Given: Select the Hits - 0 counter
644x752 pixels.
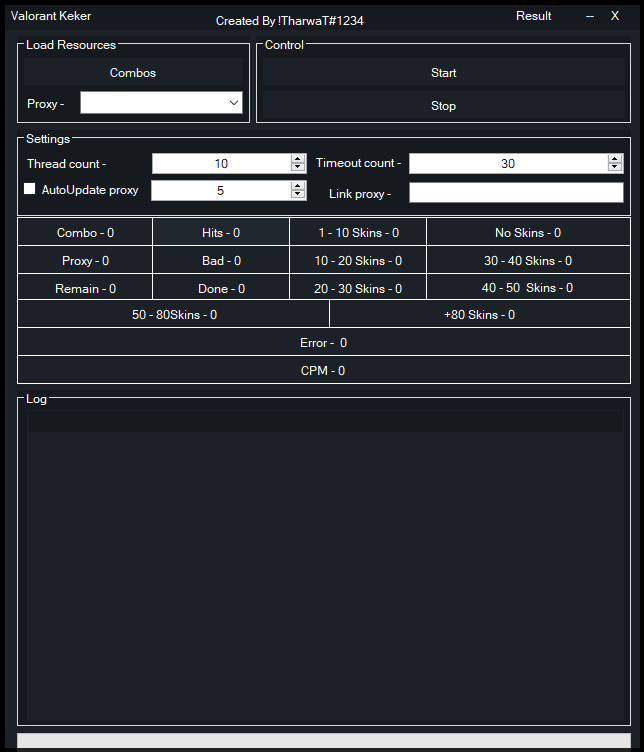Looking at the screenshot, I should click(x=221, y=232).
